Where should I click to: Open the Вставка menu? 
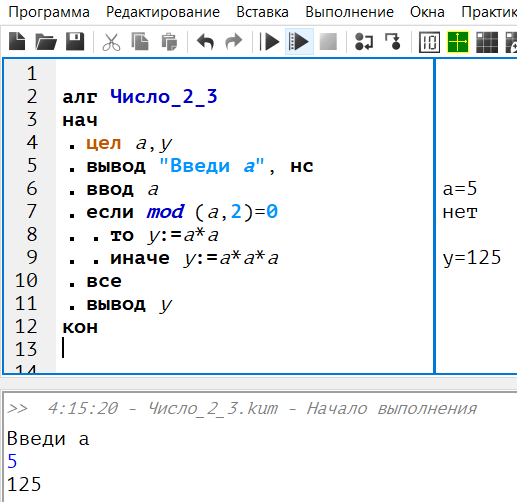[x=262, y=12]
